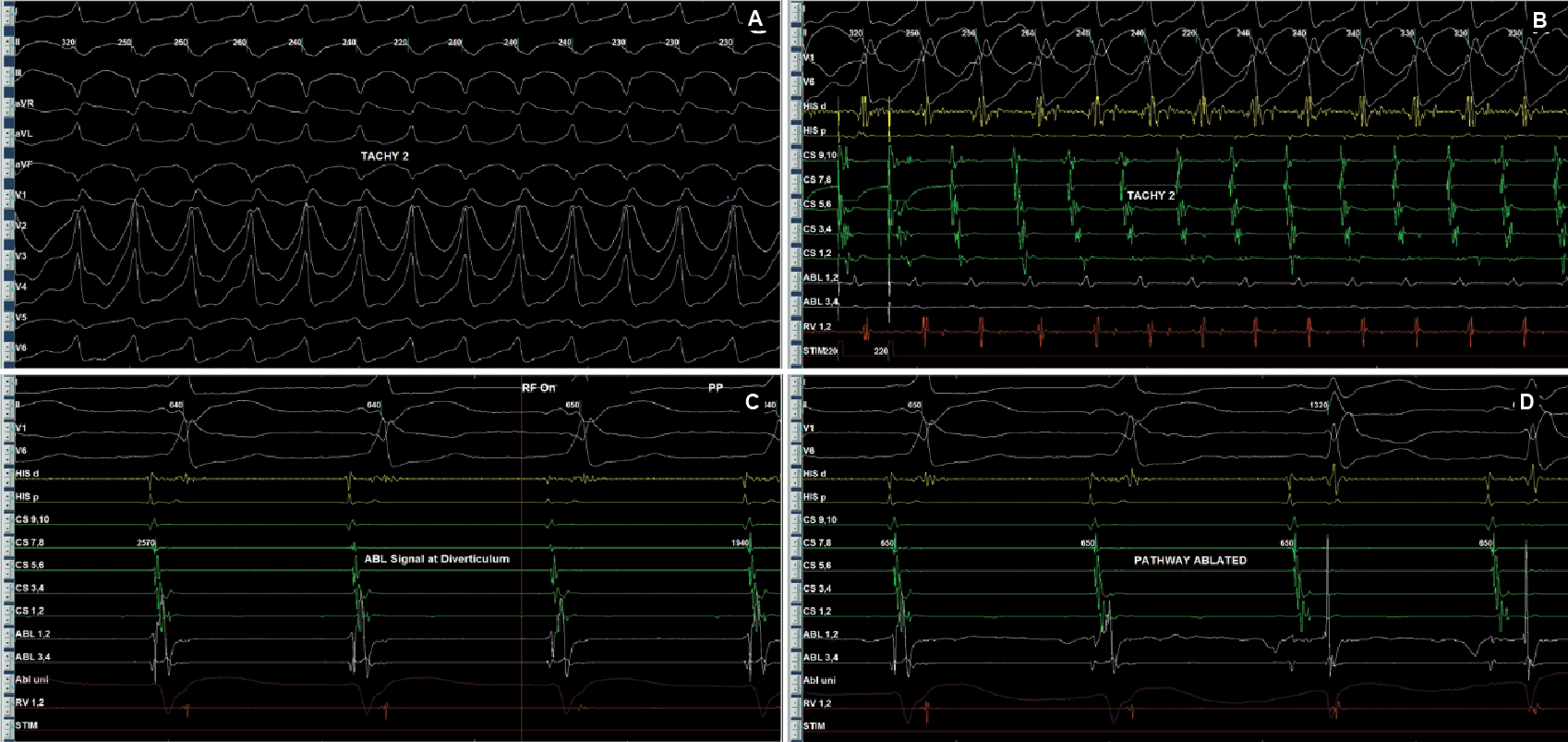Click the STIM channel handle in panel C
The width and height of the screenshot is (1568, 742).
[7, 726]
